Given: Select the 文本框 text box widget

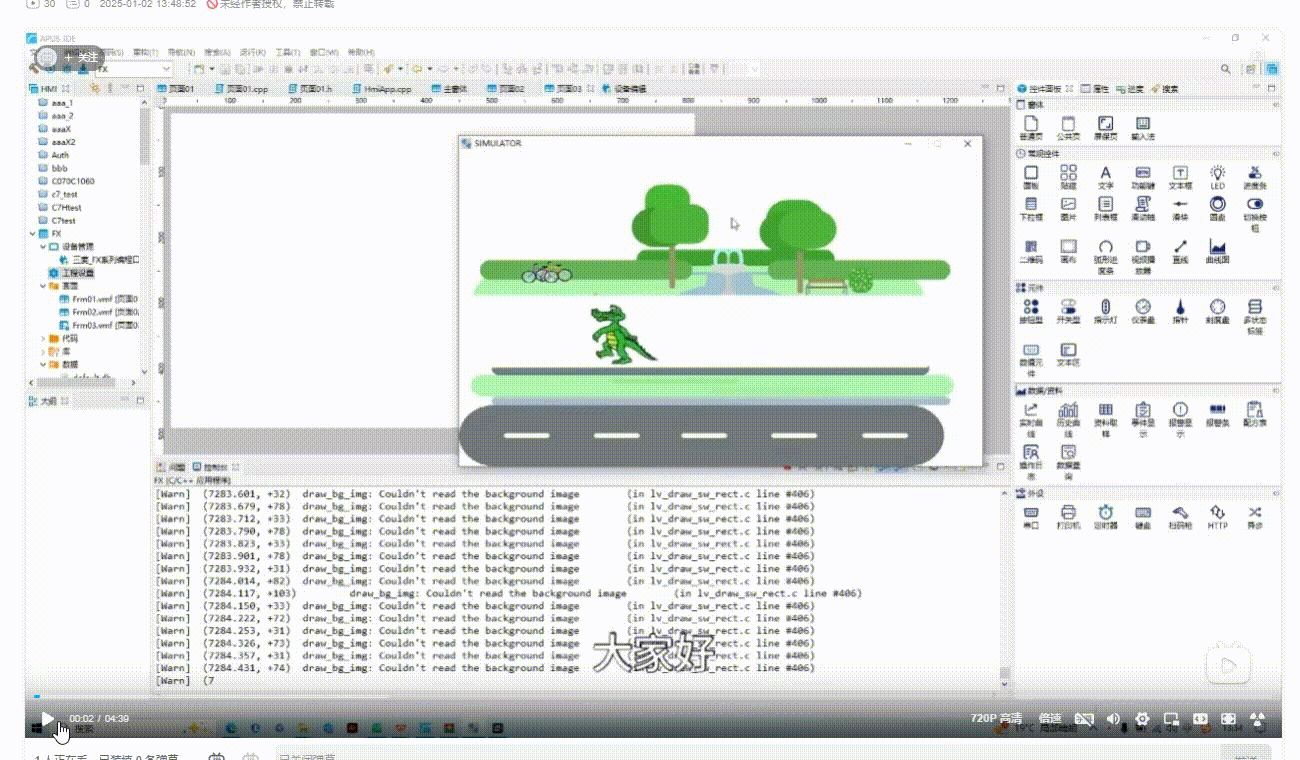Looking at the screenshot, I should coord(1180,177).
